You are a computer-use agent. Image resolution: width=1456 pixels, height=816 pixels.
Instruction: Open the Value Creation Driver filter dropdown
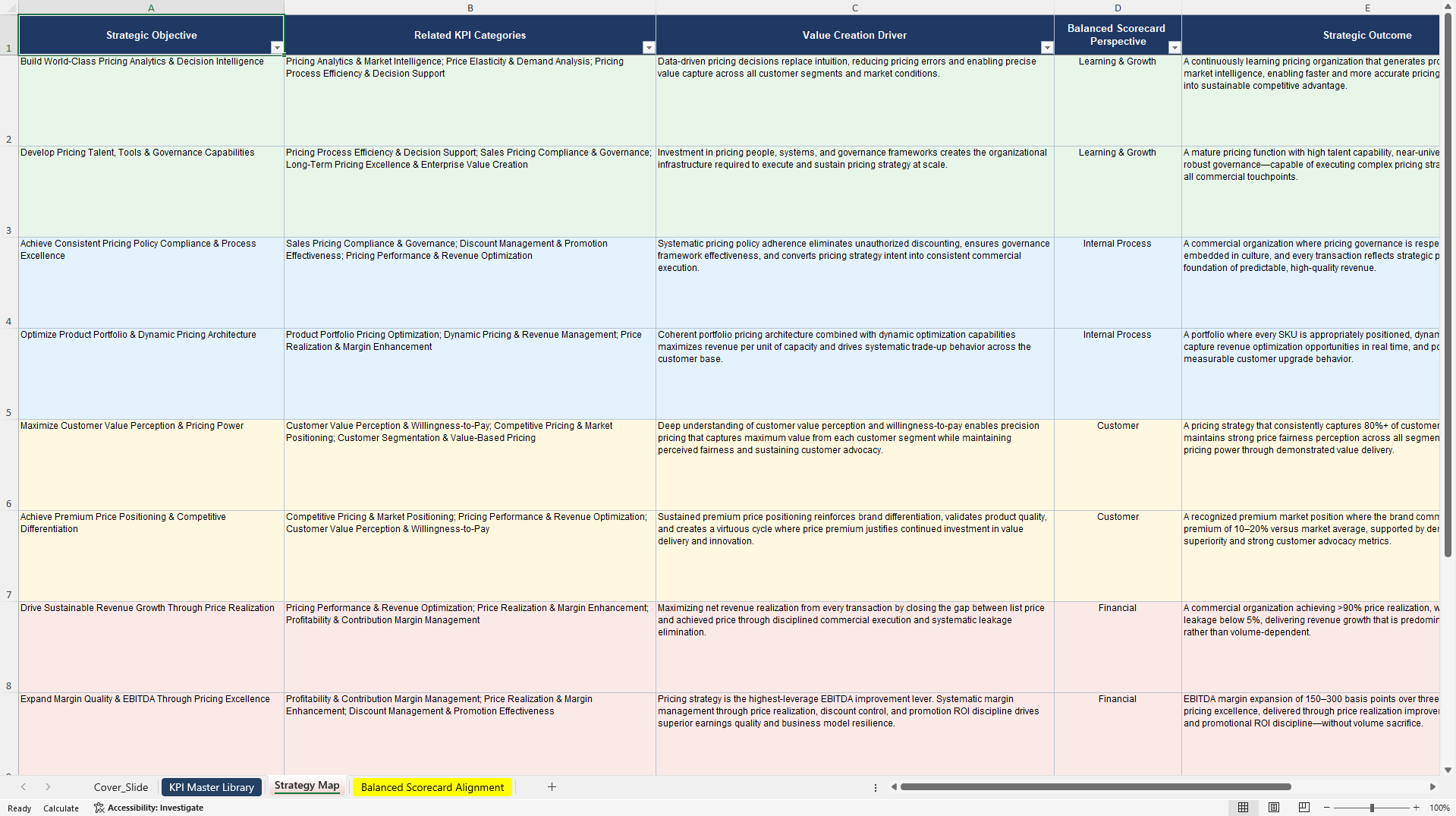click(x=1047, y=48)
